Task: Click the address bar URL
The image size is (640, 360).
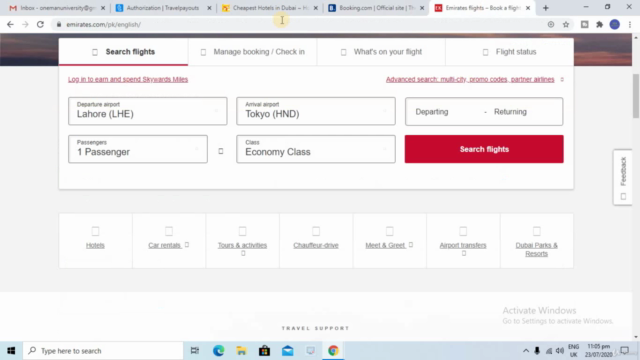Action: click(x=104, y=24)
